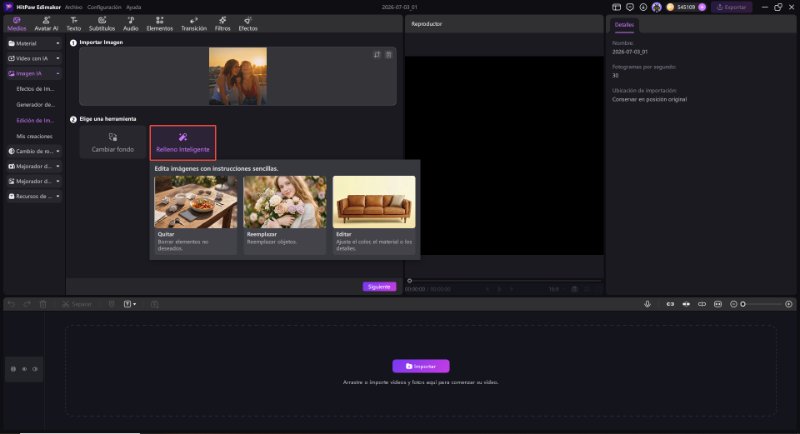800x434 pixels.
Task: Expand the Material dropdown
Action: click(x=34, y=43)
